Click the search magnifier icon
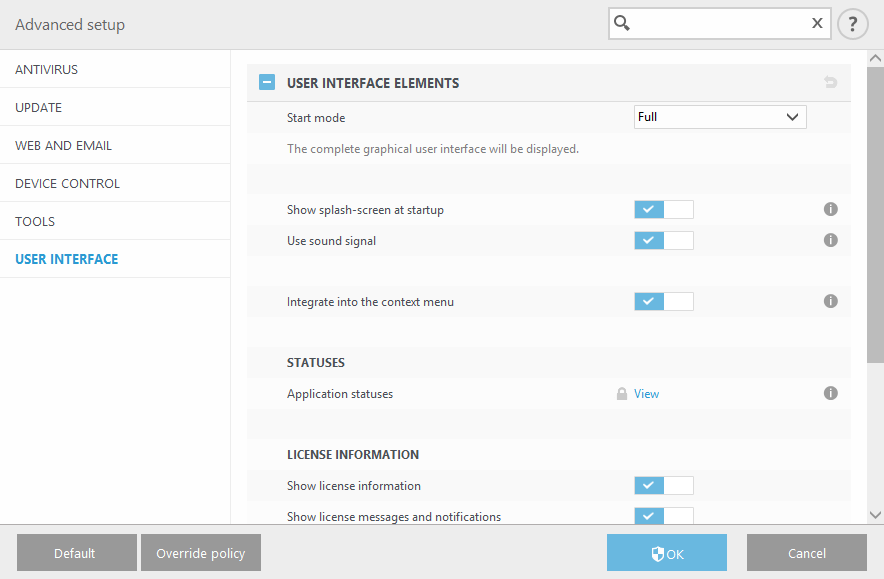This screenshot has height=579, width=884. coord(622,23)
